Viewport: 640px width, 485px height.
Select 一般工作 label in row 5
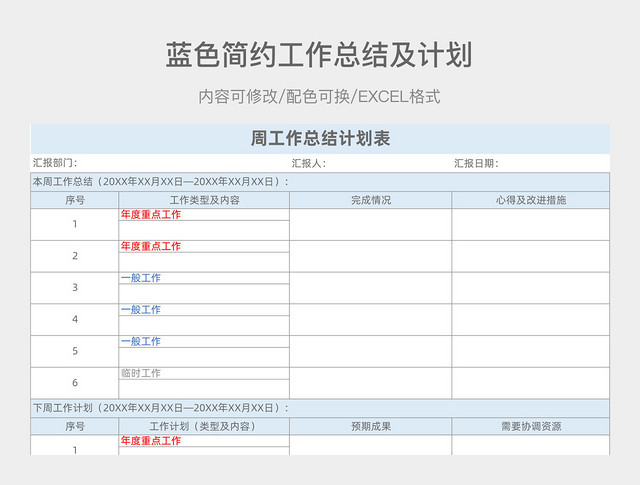pos(141,341)
